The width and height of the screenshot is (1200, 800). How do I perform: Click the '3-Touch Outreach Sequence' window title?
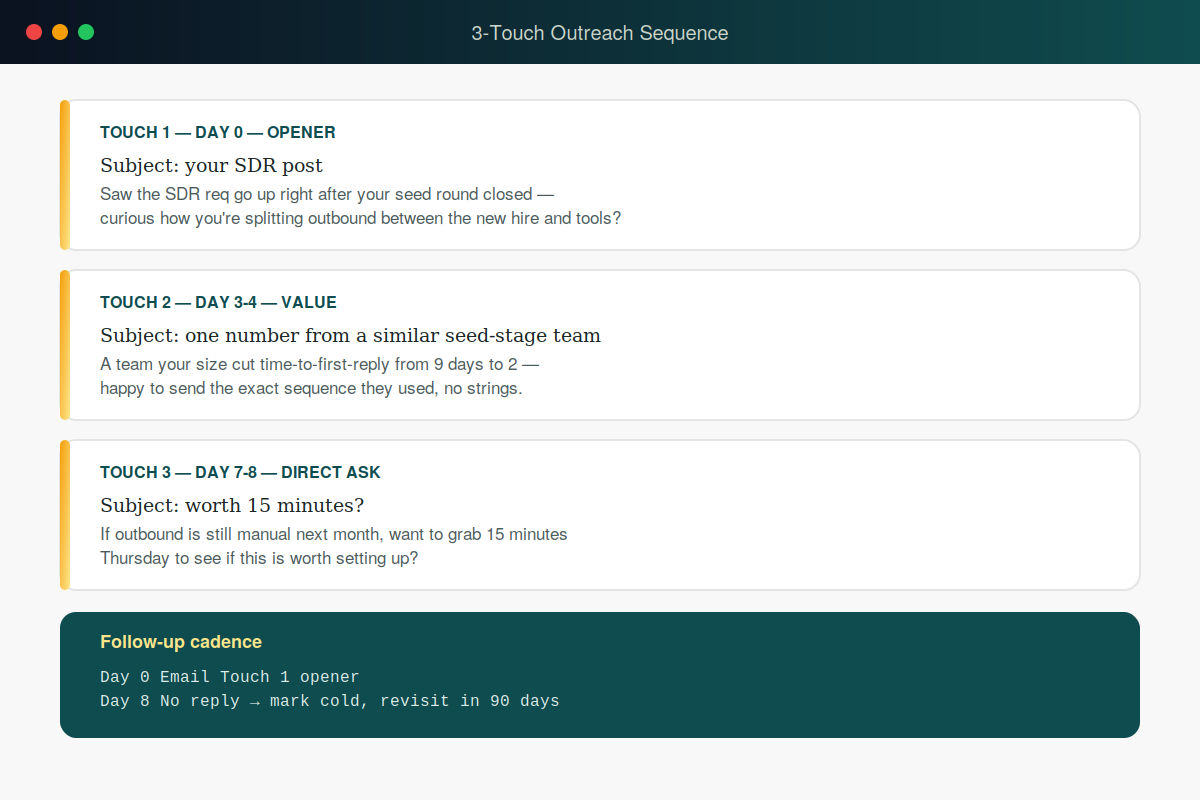pyautogui.click(x=600, y=33)
